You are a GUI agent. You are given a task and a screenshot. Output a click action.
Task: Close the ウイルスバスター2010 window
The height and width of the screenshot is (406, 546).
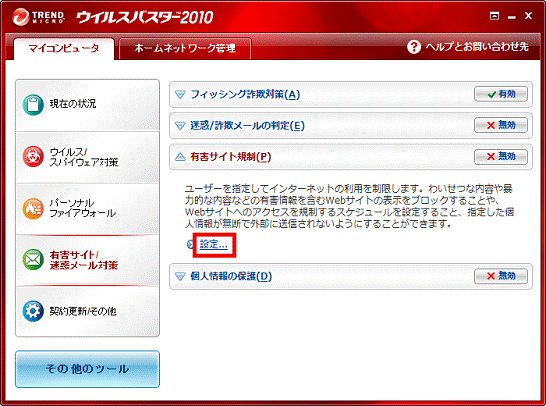[528, 16]
